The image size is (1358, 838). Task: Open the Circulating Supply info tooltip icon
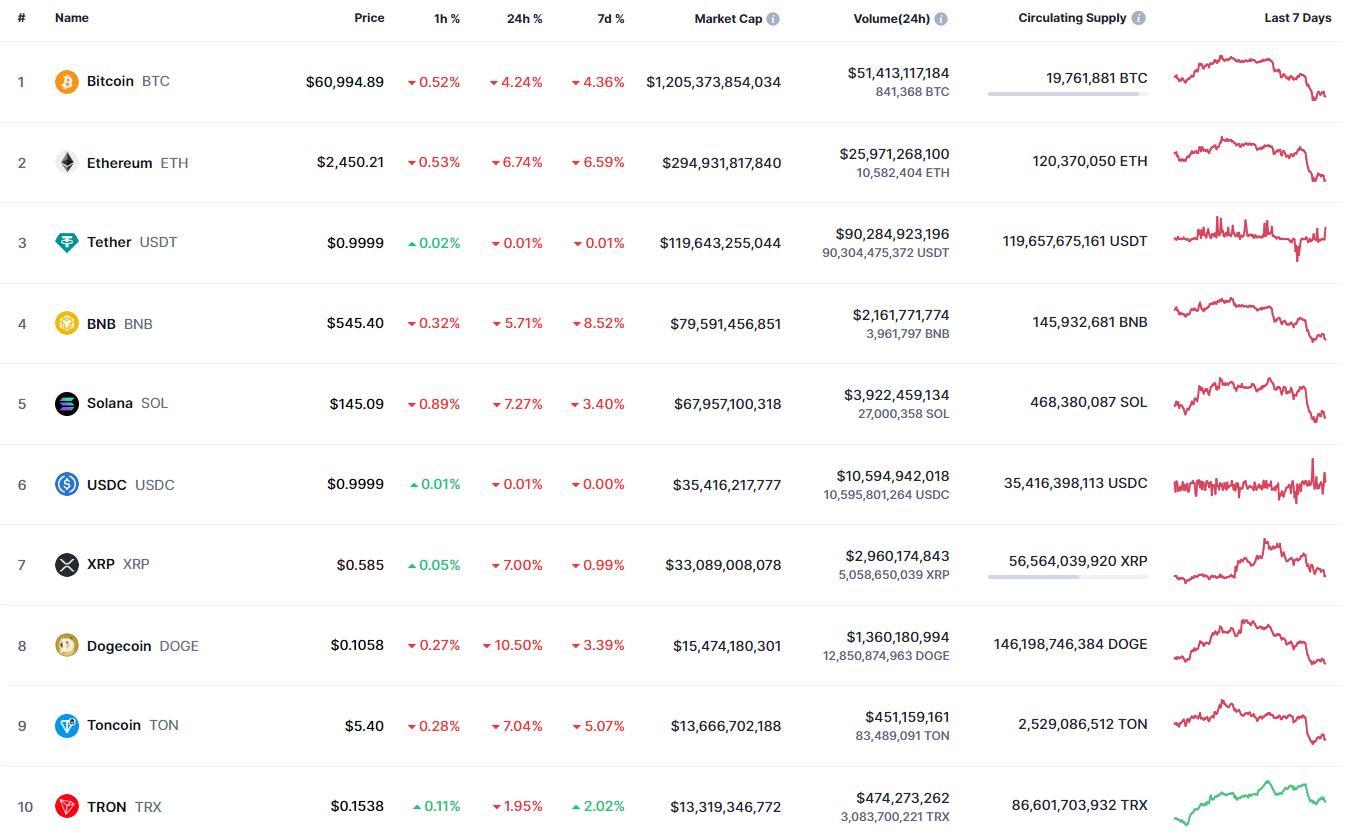click(1137, 18)
